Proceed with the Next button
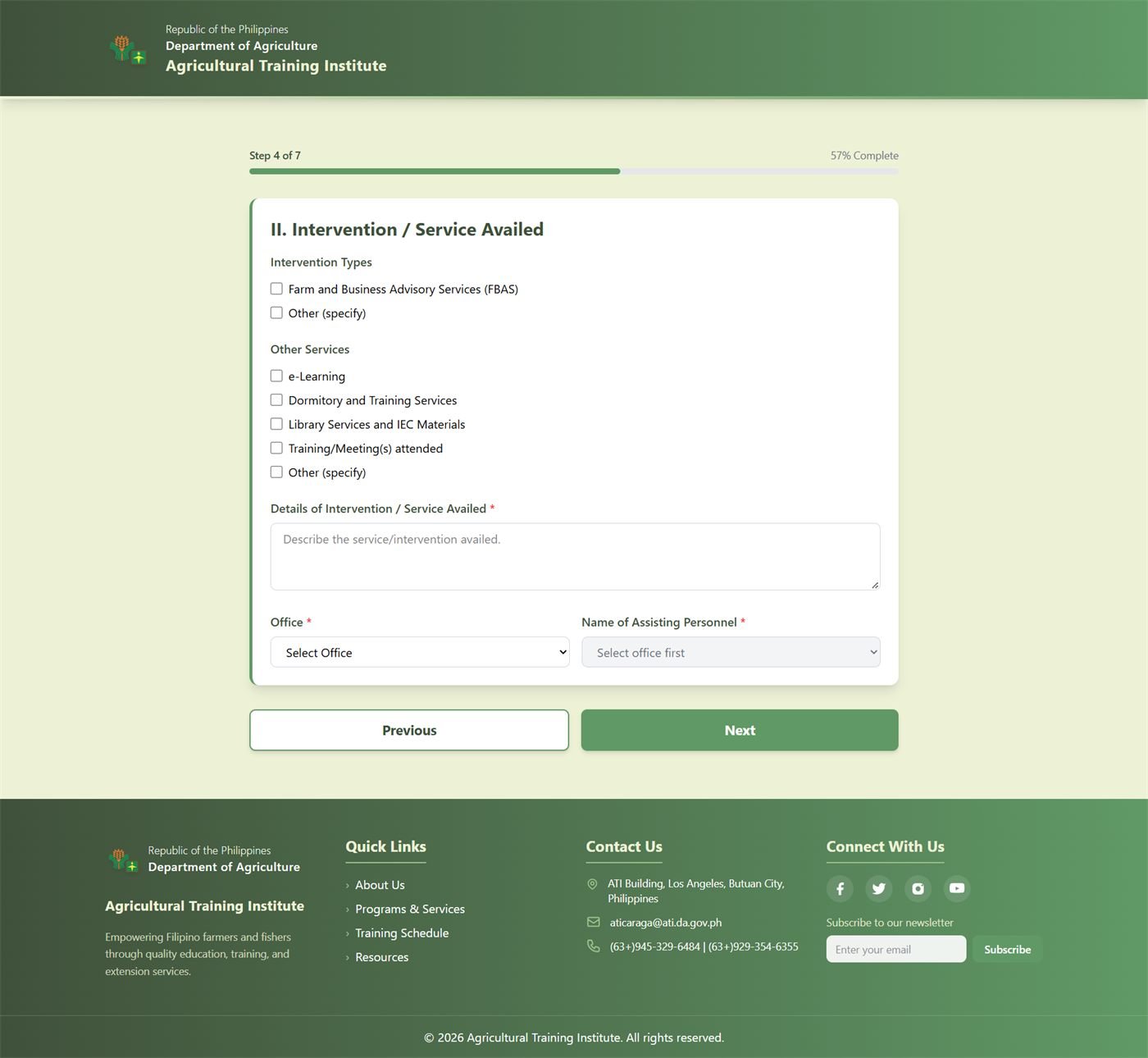The width and height of the screenshot is (1148, 1058). click(740, 730)
